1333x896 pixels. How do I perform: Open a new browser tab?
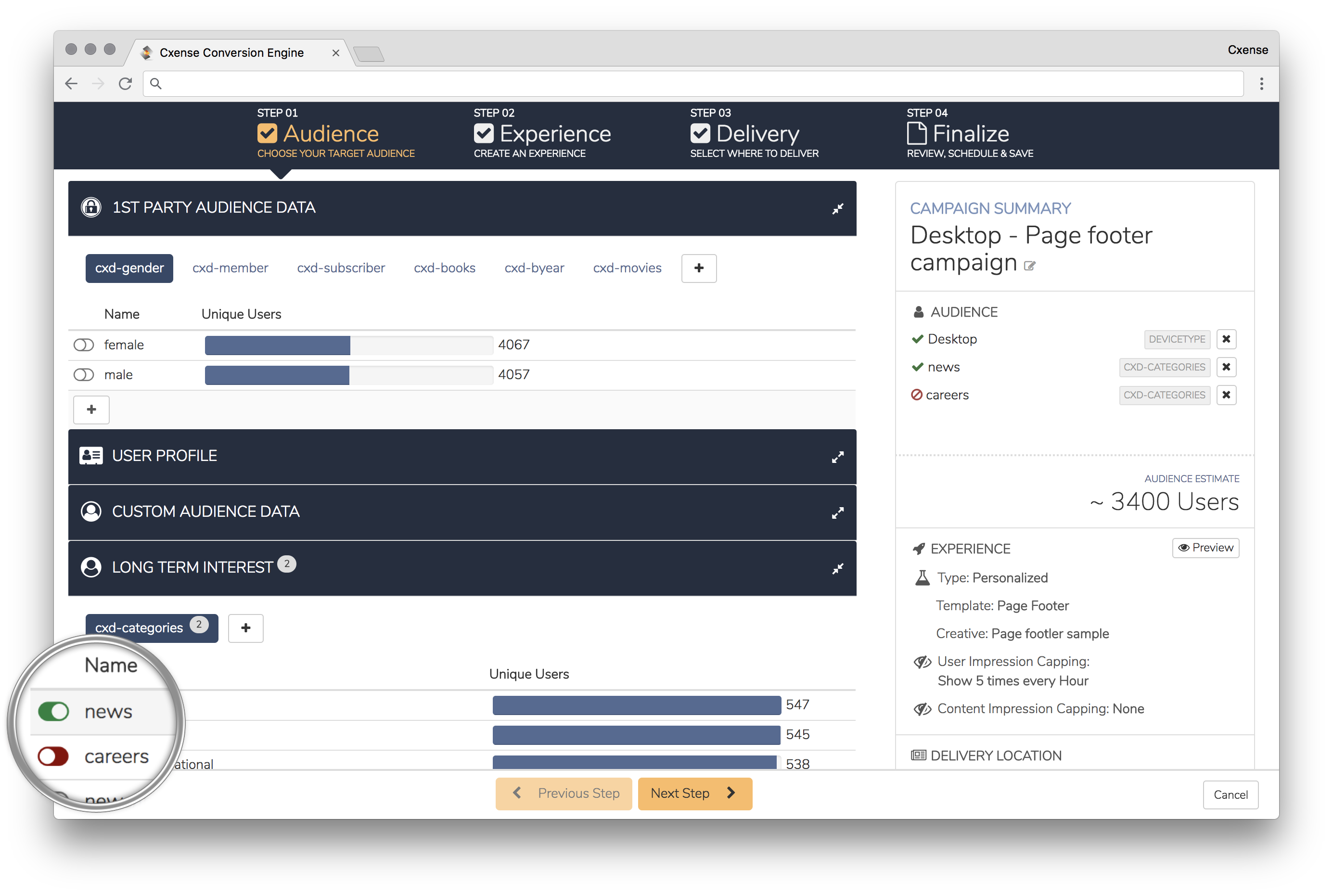(x=369, y=54)
